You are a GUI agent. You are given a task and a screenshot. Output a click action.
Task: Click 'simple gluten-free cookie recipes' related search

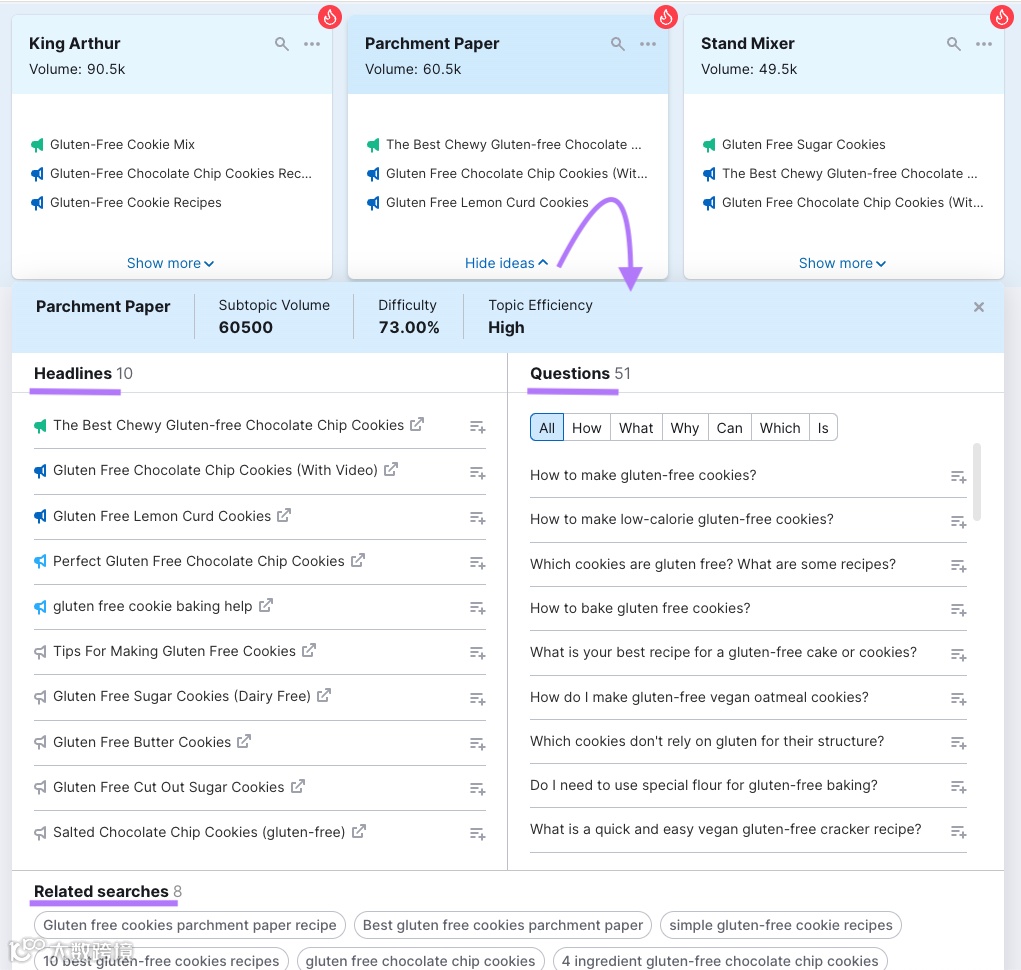(x=781, y=925)
